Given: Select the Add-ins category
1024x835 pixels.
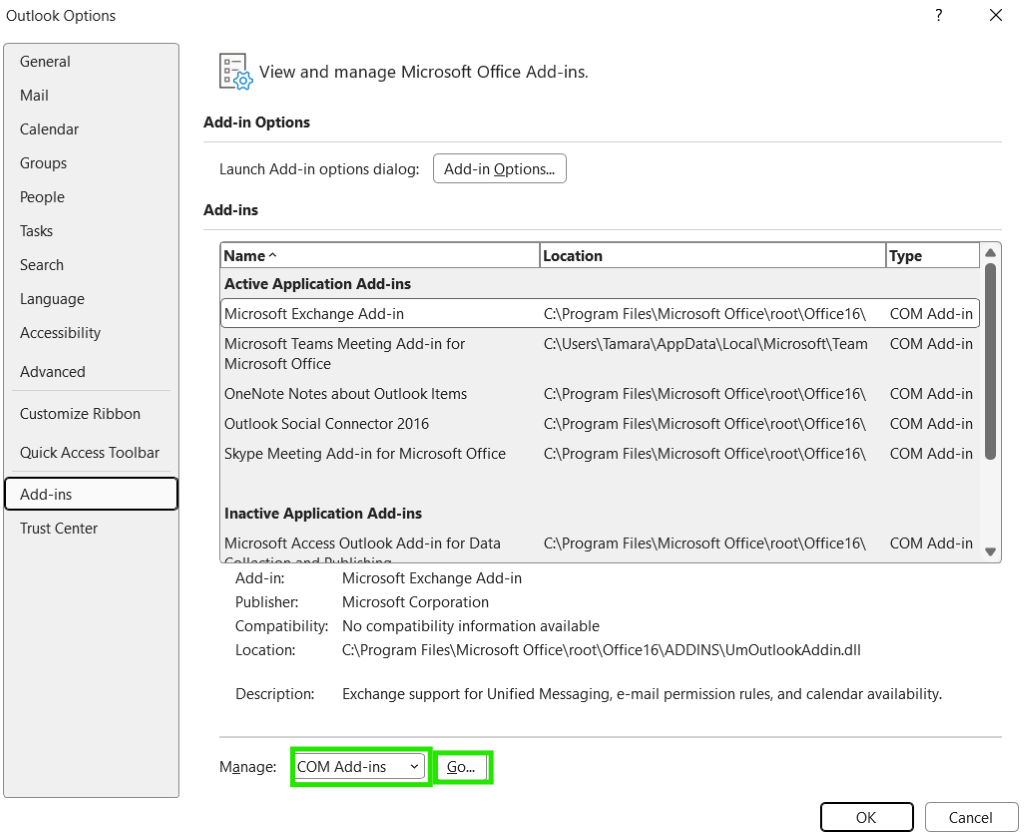Looking at the screenshot, I should [91, 494].
